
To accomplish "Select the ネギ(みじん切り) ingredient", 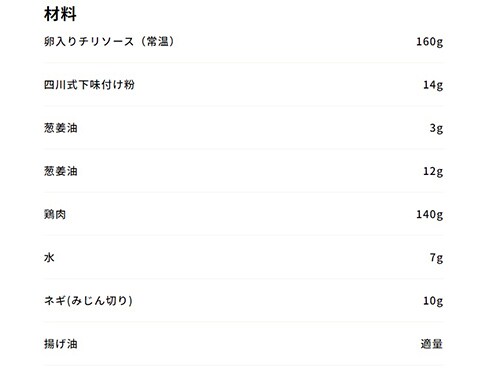I will click(x=88, y=301).
